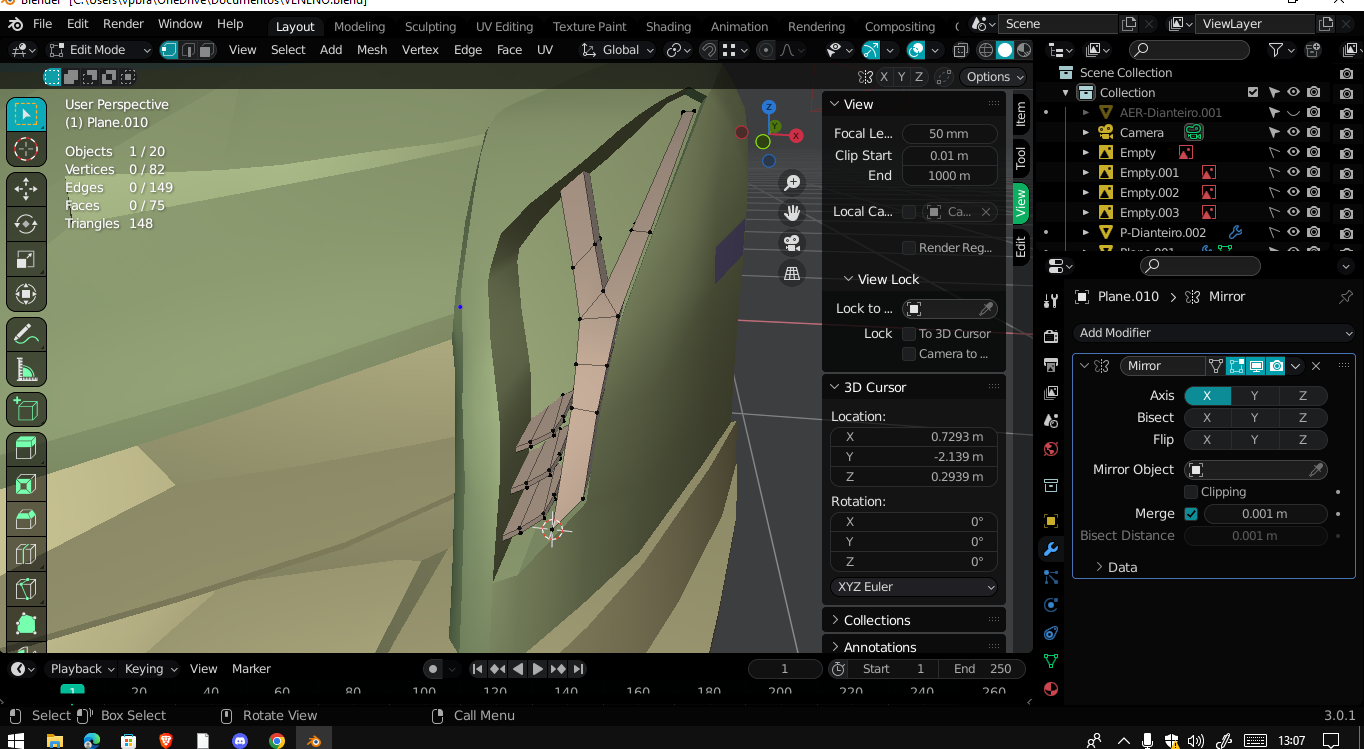This screenshot has height=749, width=1364.
Task: Toggle Mirror Axis X button
Action: (1207, 396)
